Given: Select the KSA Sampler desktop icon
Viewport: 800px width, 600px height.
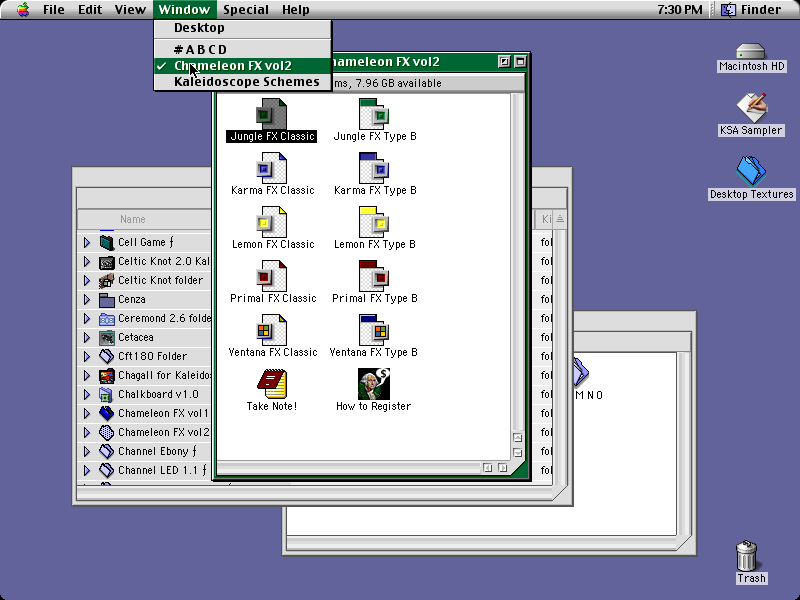Looking at the screenshot, I should point(751,108).
